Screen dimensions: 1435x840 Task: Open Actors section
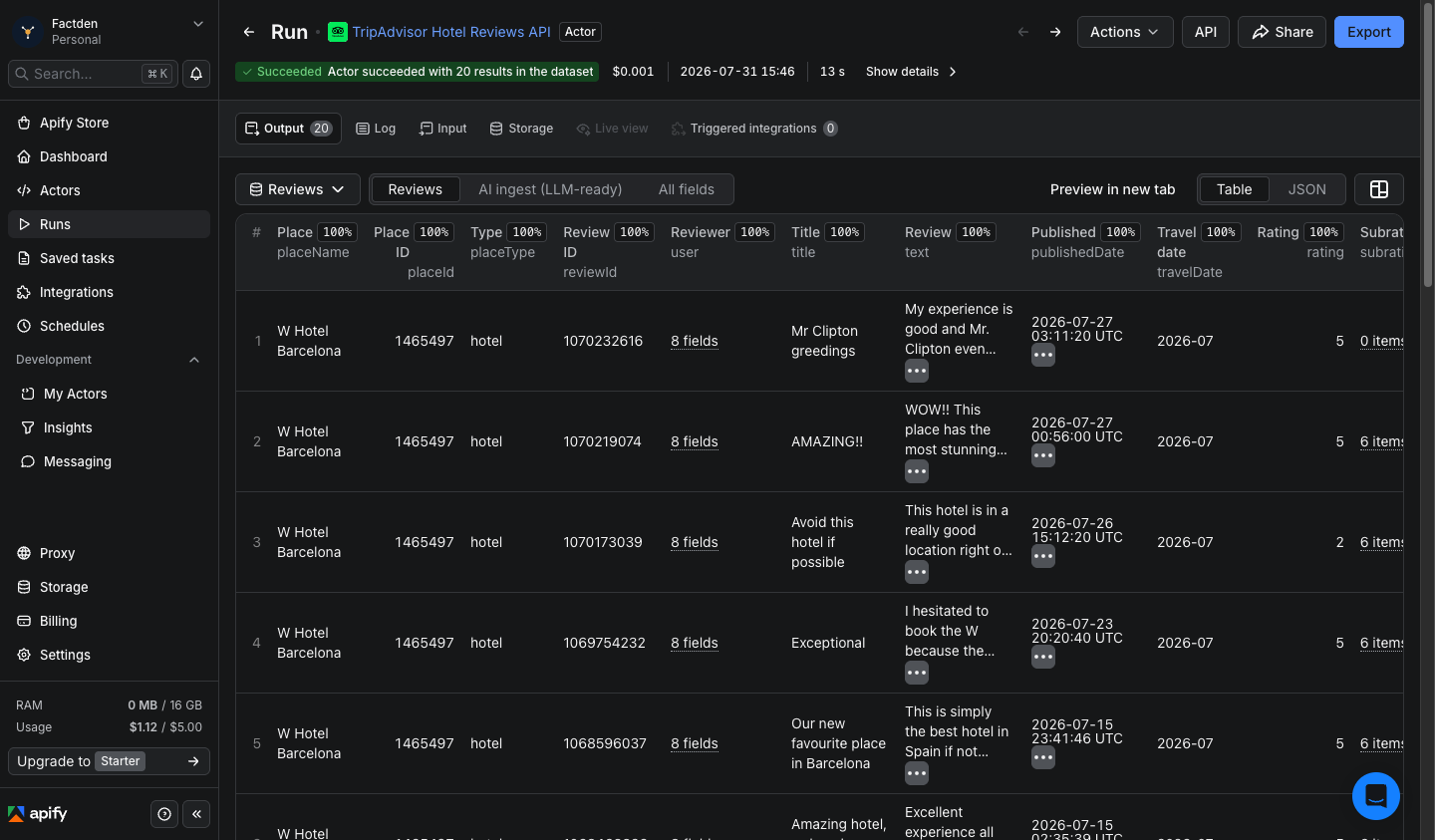[x=110, y=190]
